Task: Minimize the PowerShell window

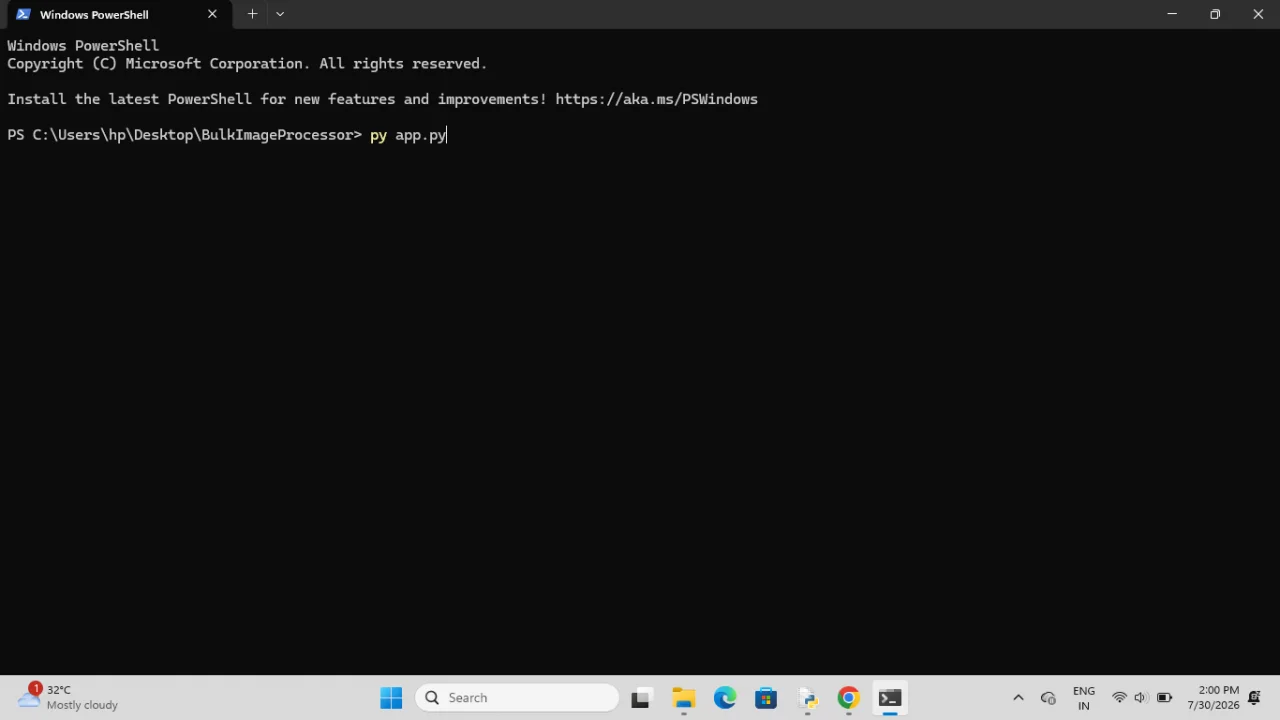Action: click(1172, 14)
